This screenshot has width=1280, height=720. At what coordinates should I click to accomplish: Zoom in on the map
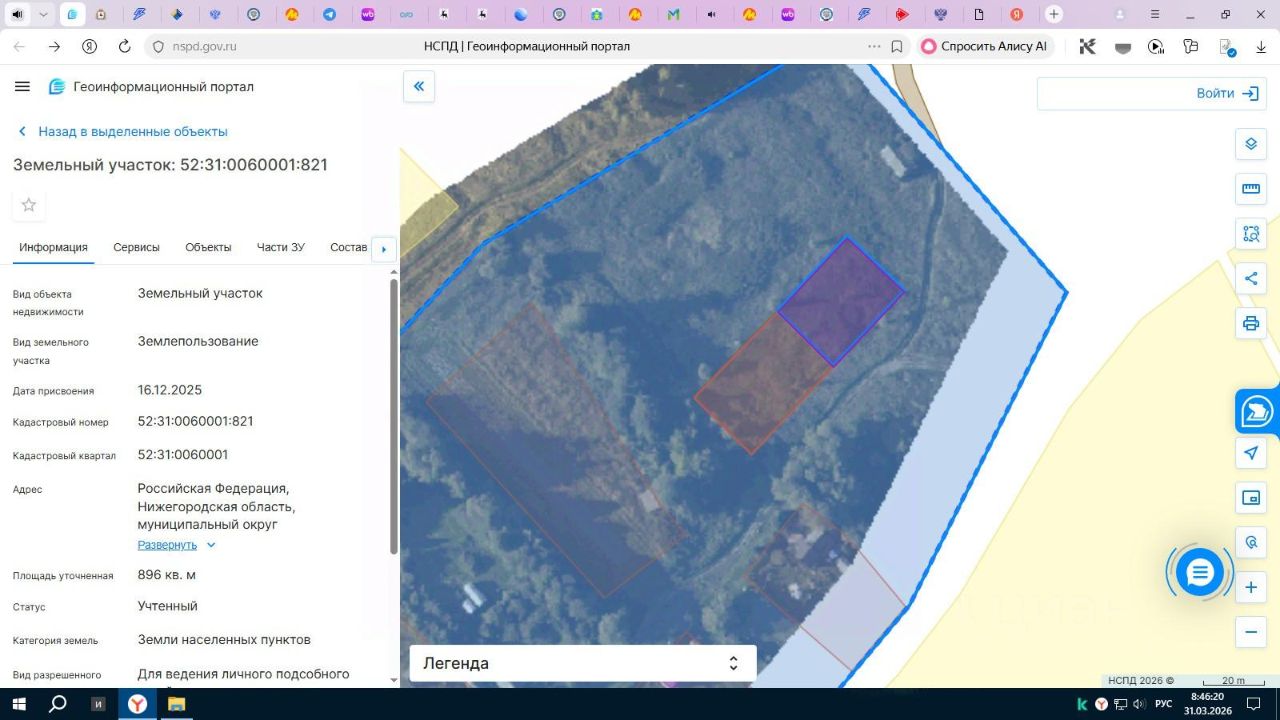[x=1250, y=588]
